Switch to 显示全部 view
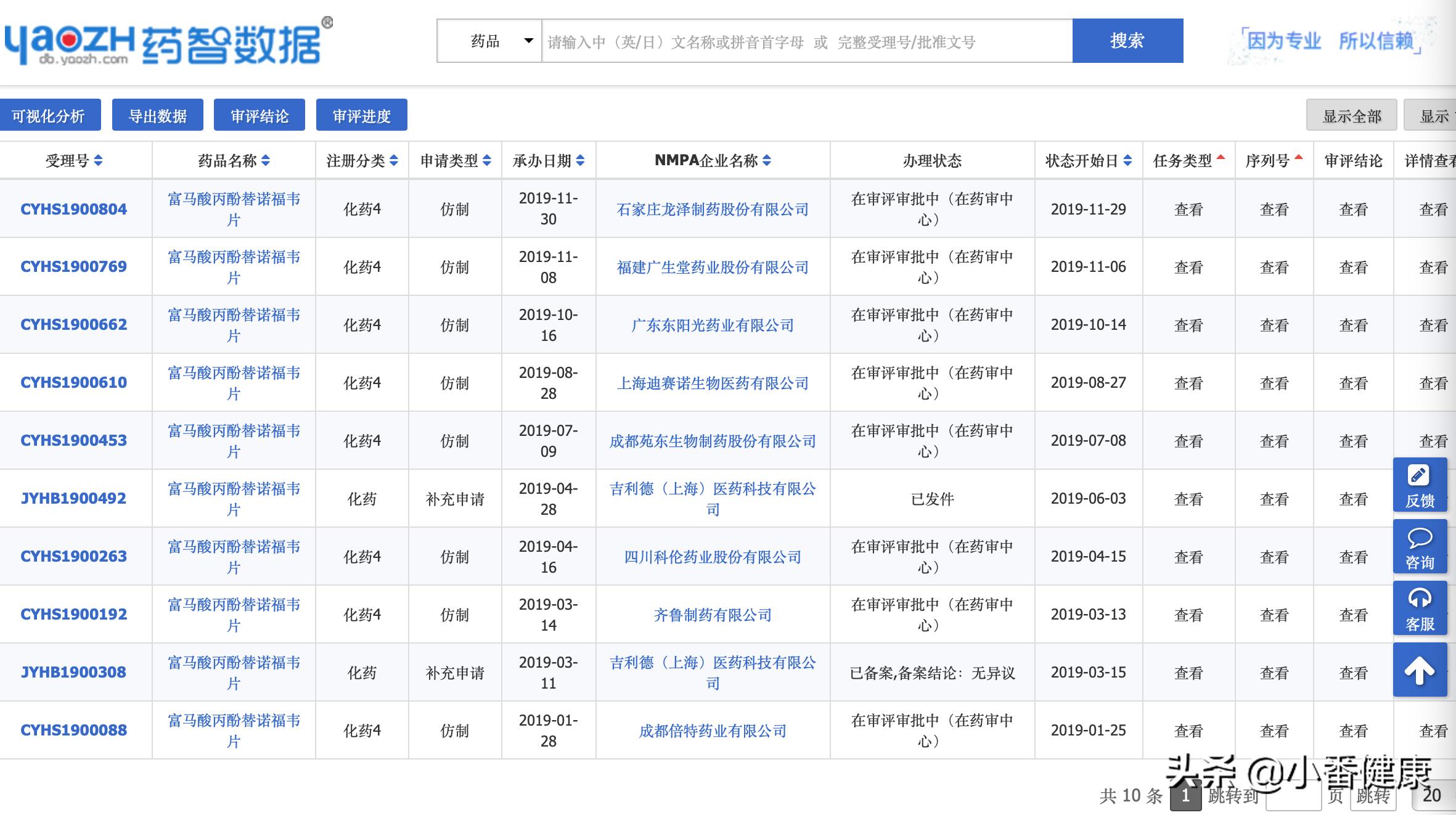Viewport: 1456px width, 815px height. [x=1351, y=115]
